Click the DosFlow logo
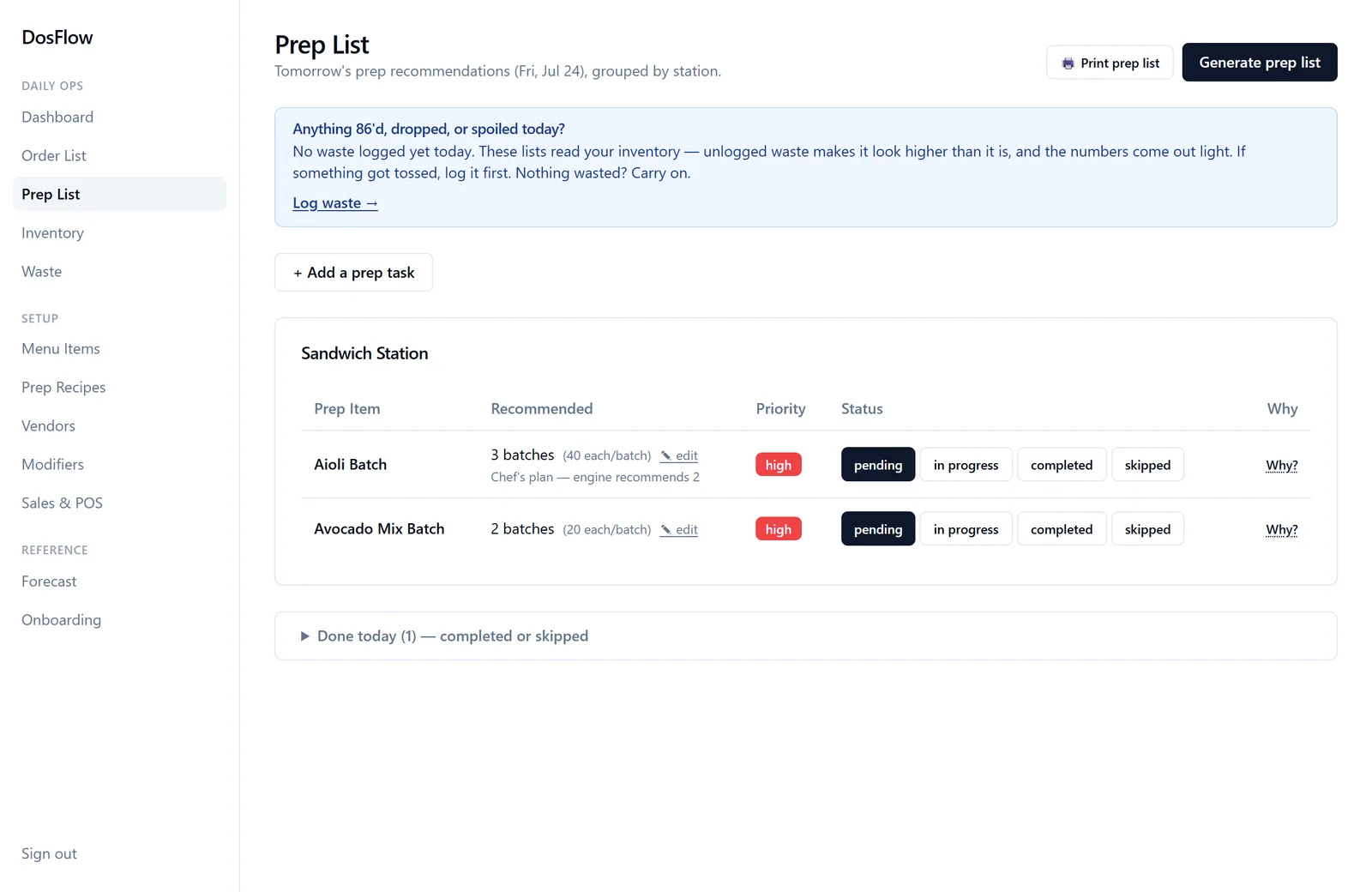This screenshot has height=892, width=1372. click(x=57, y=38)
